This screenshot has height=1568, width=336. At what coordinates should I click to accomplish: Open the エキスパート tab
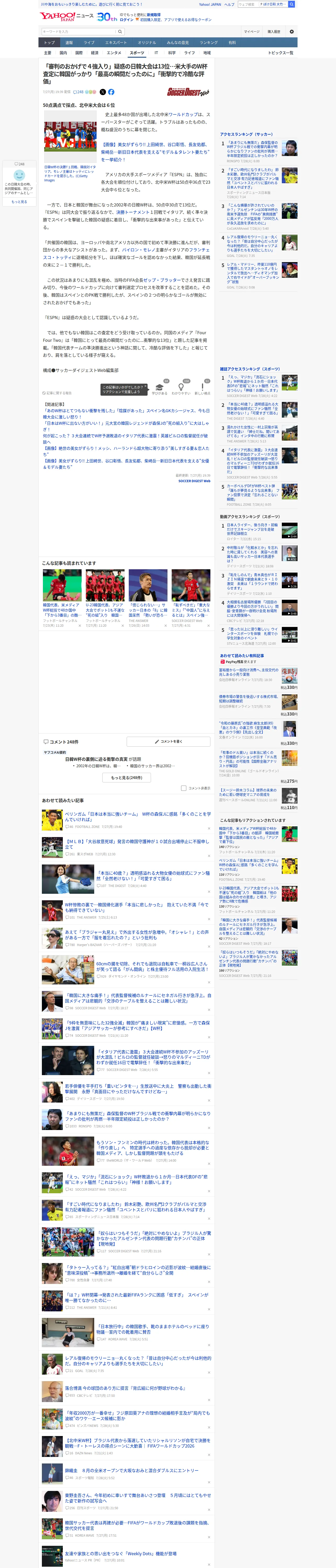[116, 43]
